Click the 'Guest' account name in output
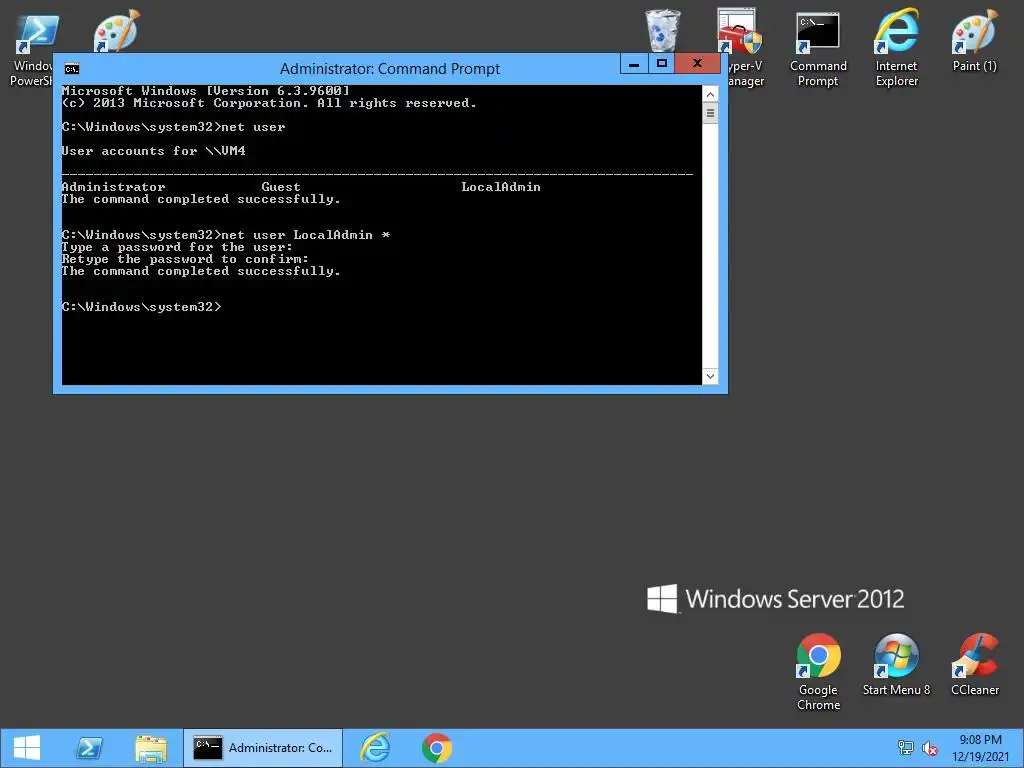Screen dimensions: 1024x768 (x=281, y=187)
